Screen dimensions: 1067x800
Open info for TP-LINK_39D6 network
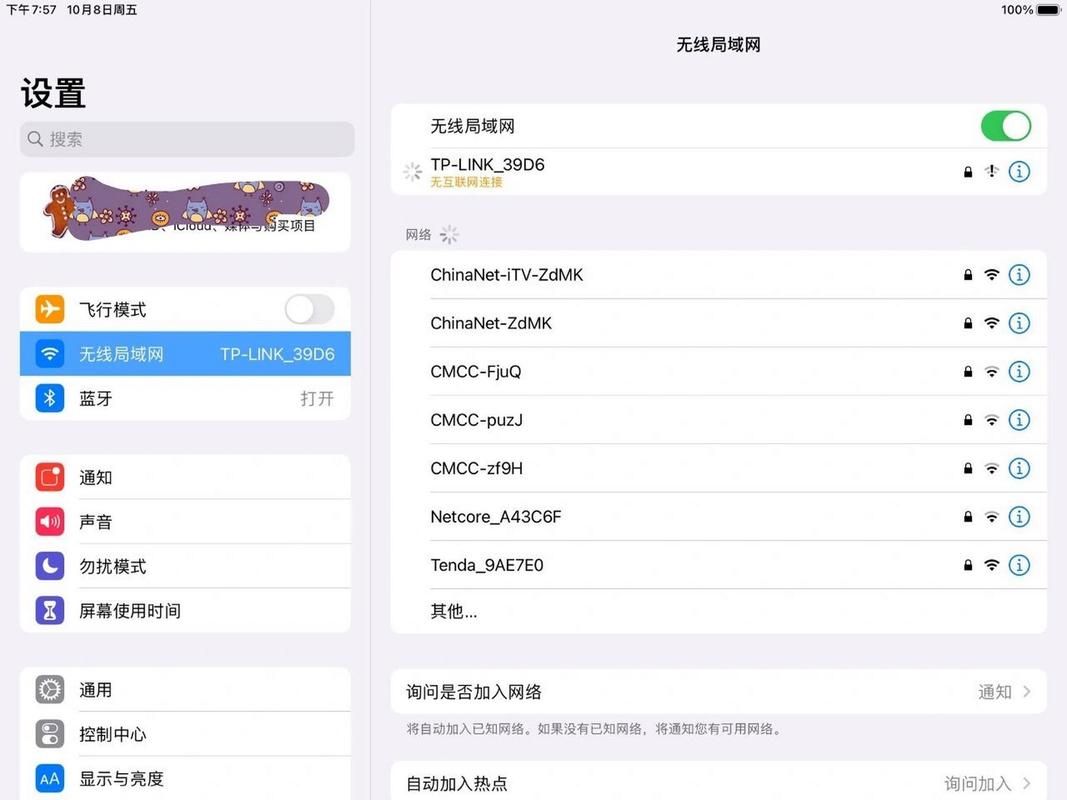coord(1019,171)
